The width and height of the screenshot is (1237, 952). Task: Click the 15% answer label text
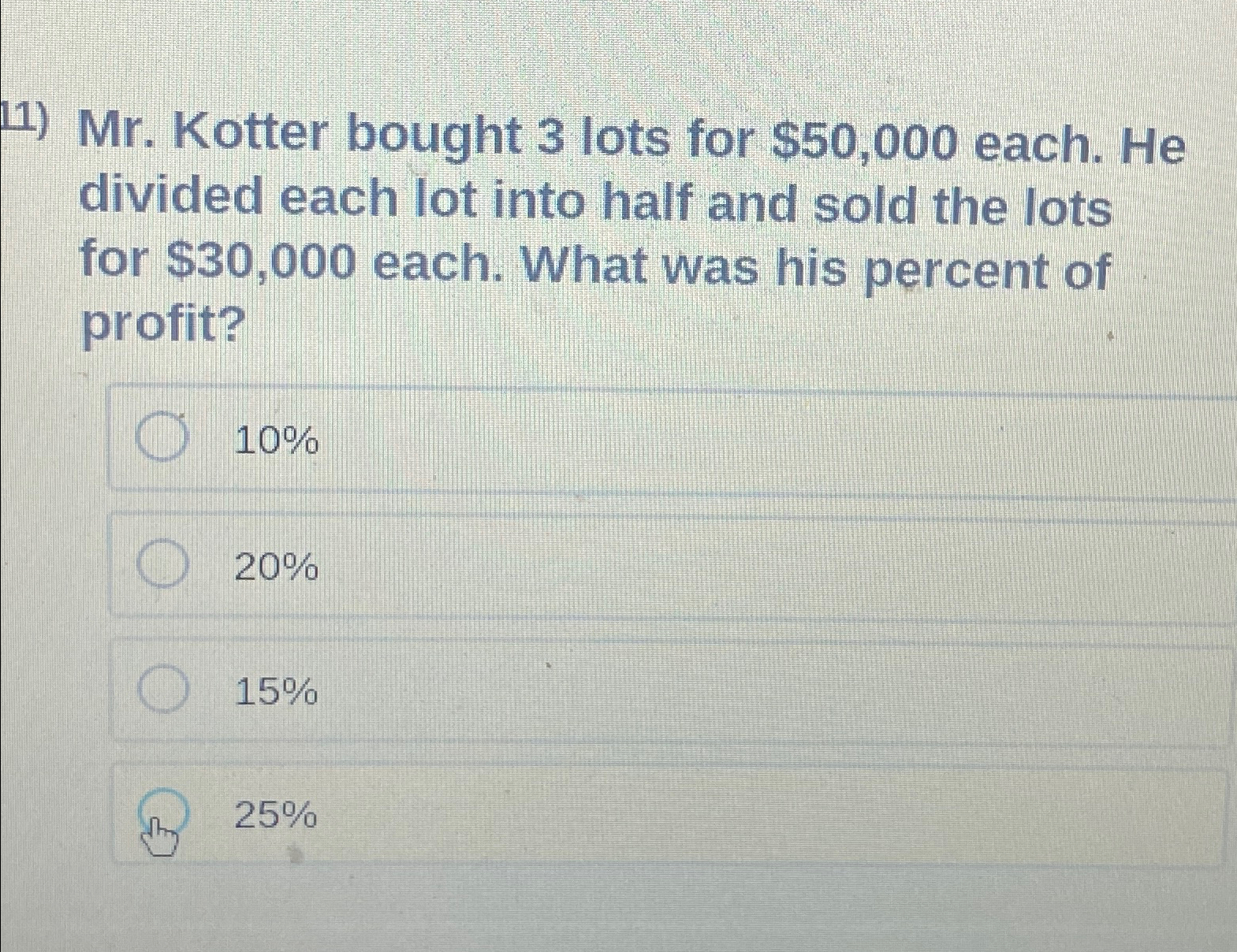(276, 694)
